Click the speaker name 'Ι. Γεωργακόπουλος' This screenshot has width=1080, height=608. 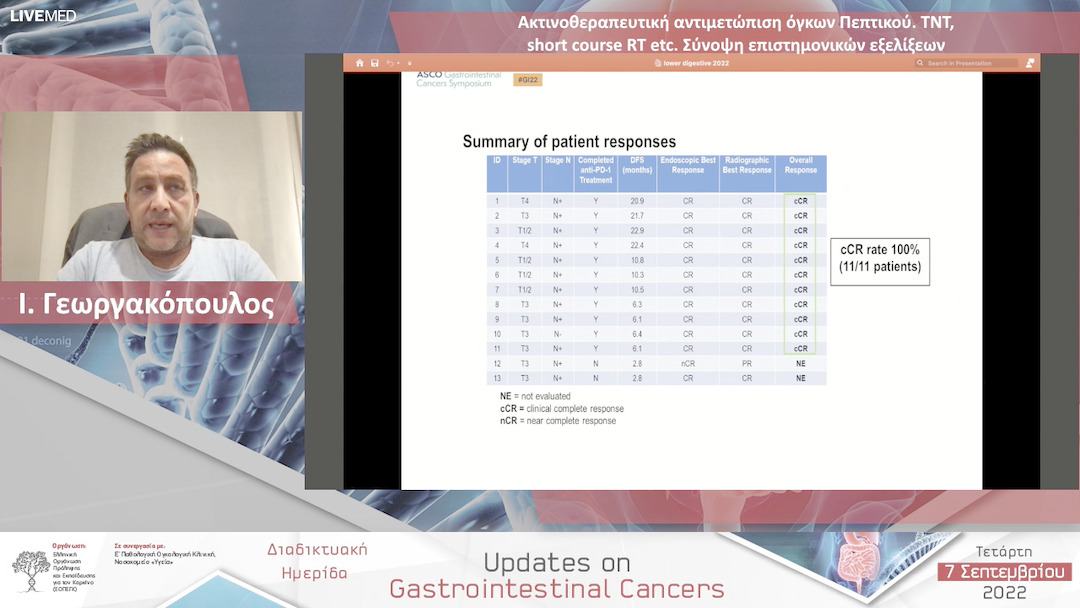146,304
